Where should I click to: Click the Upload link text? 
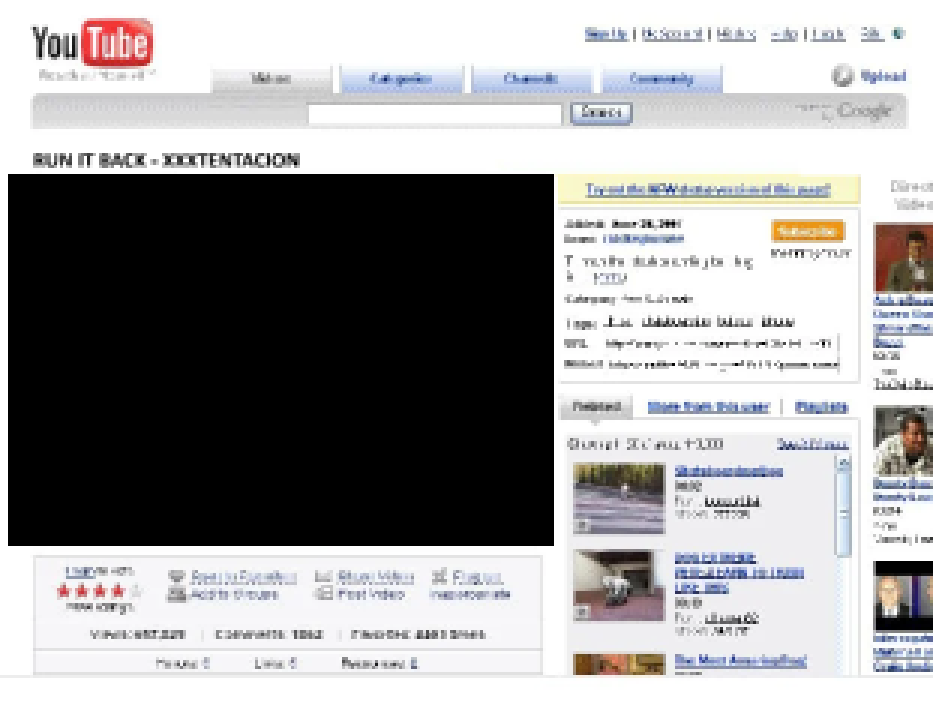(884, 76)
